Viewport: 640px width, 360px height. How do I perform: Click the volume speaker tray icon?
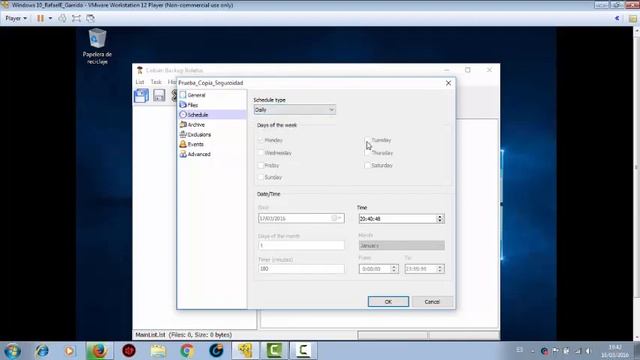pyautogui.click(x=588, y=351)
